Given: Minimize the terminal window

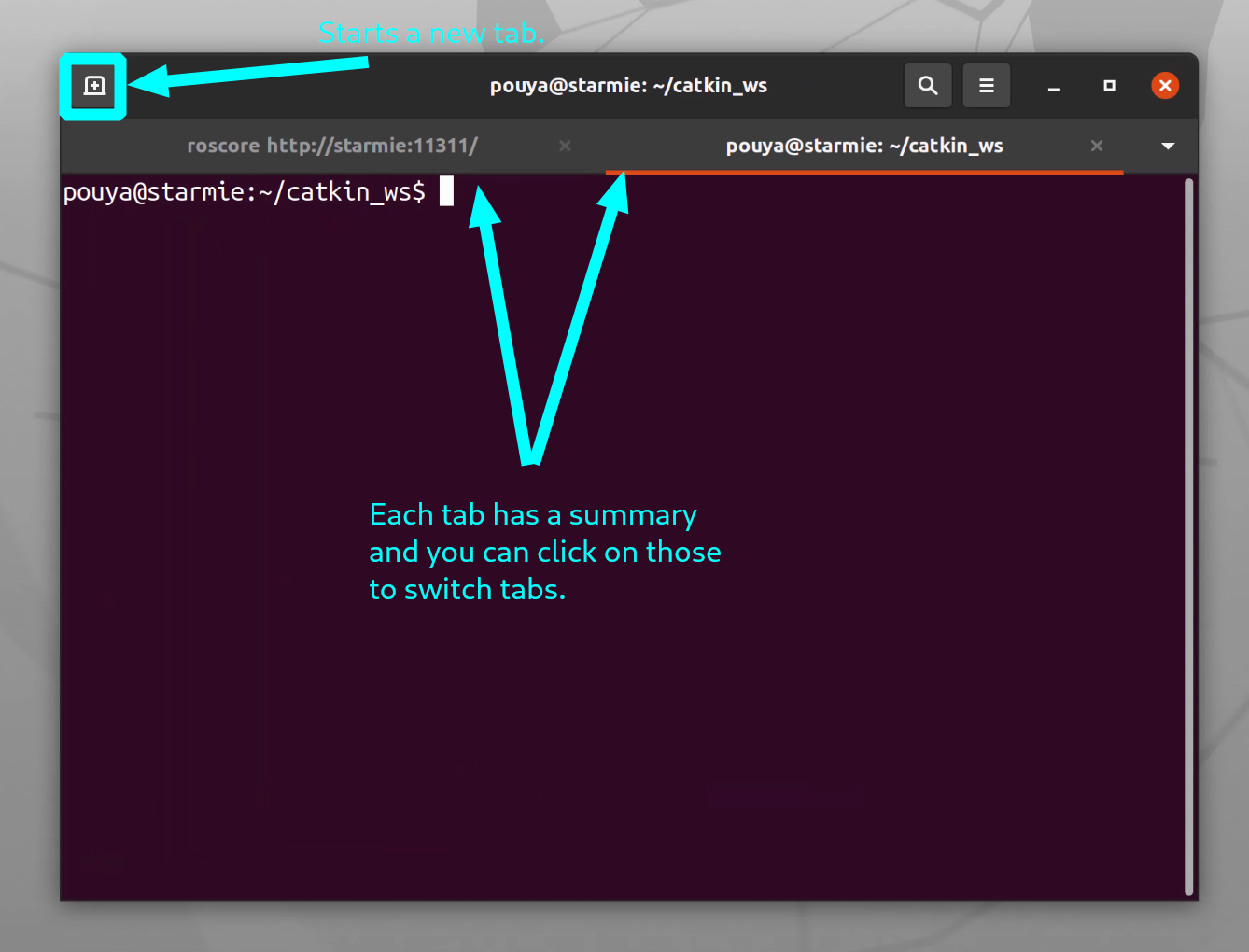Looking at the screenshot, I should coord(1053,87).
